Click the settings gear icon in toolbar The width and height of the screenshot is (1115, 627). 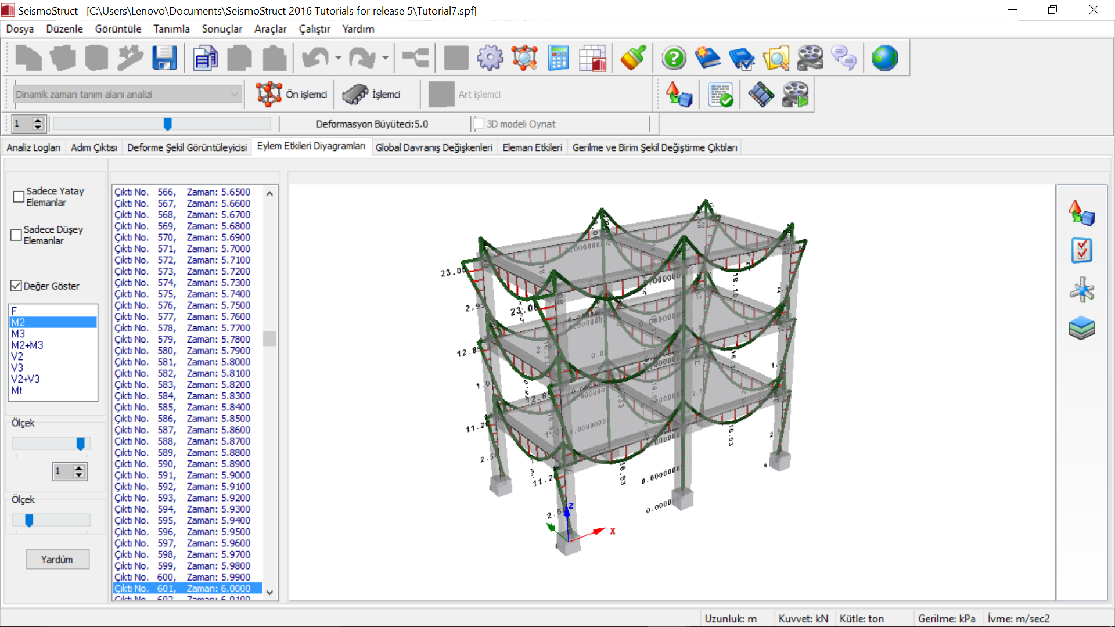click(489, 59)
